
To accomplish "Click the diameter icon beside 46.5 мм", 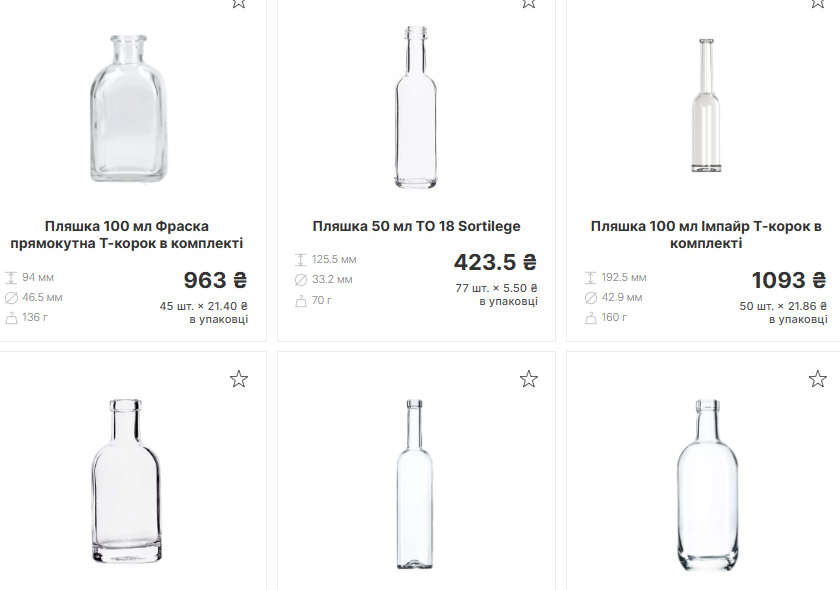I will pos(11,297).
